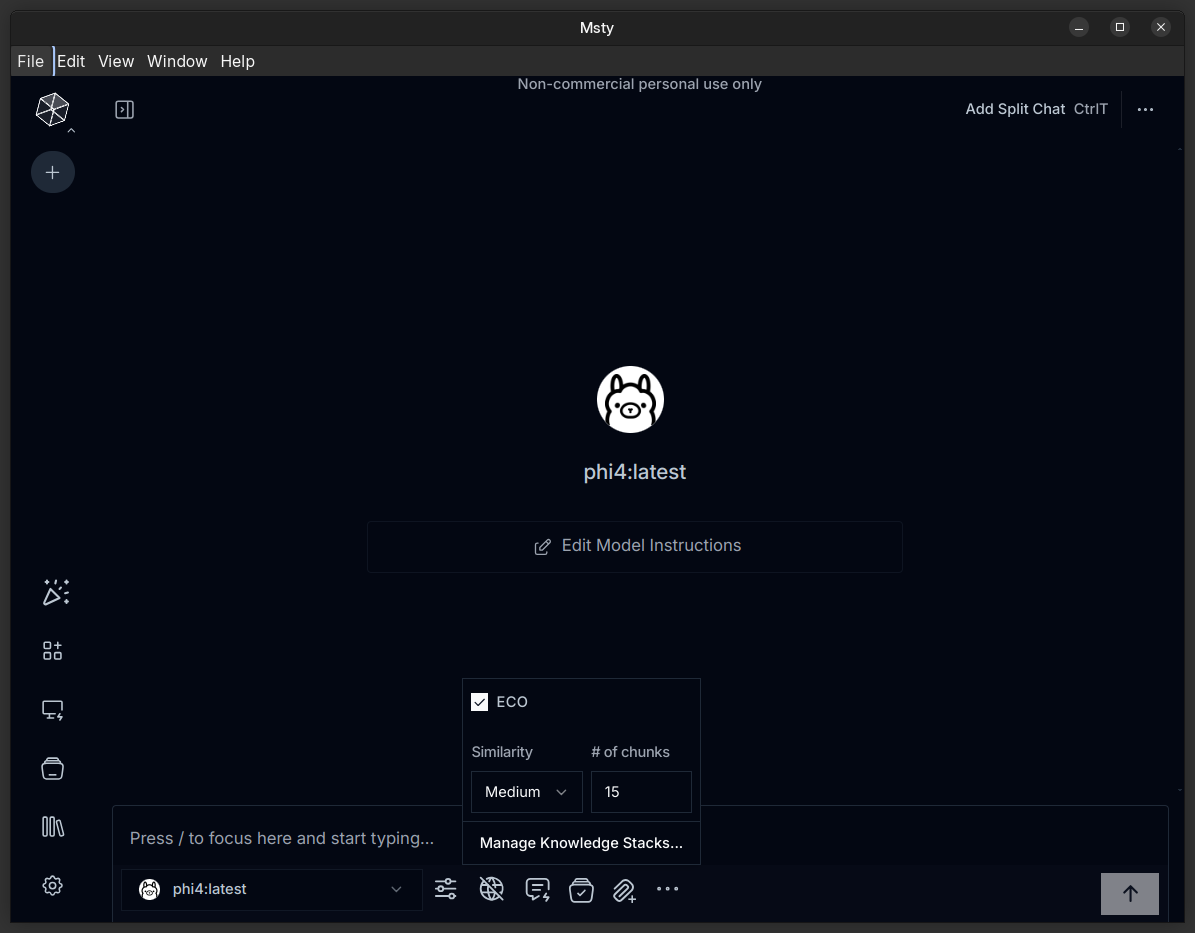Click the attach file paperclip icon
Screen dimensions: 1195x933
[624, 890]
